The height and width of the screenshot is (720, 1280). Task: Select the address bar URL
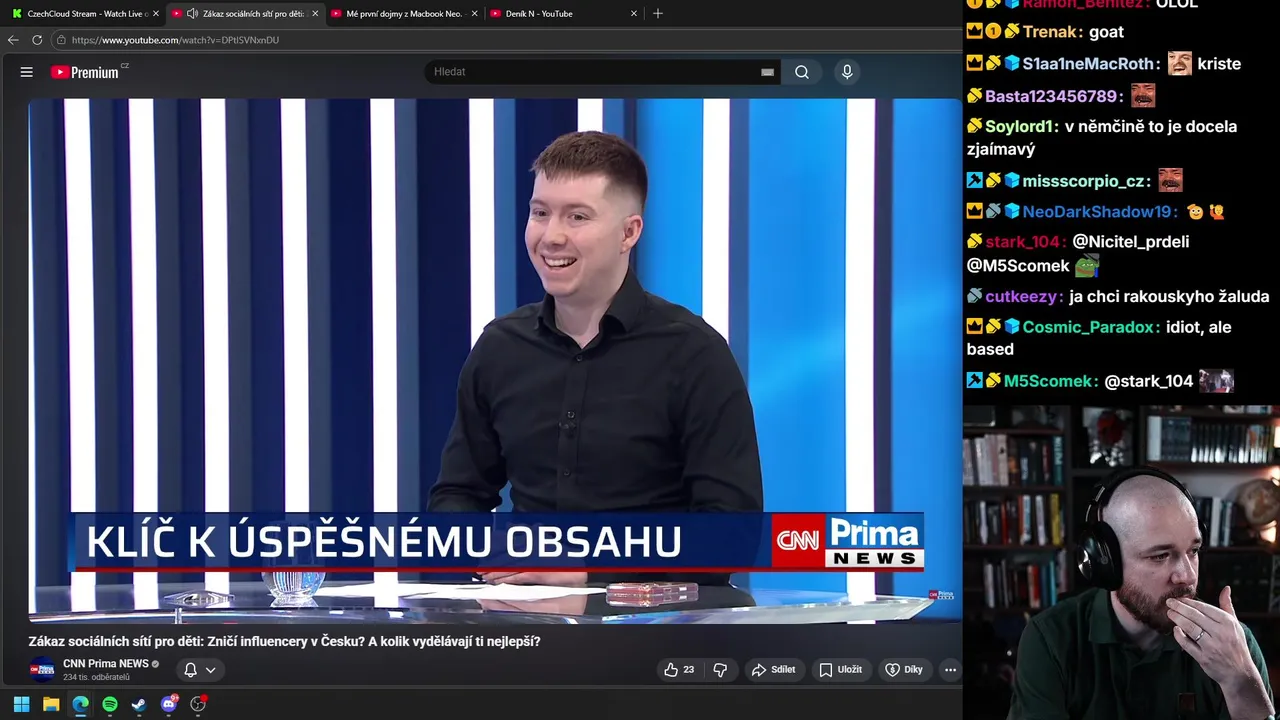[x=175, y=40]
